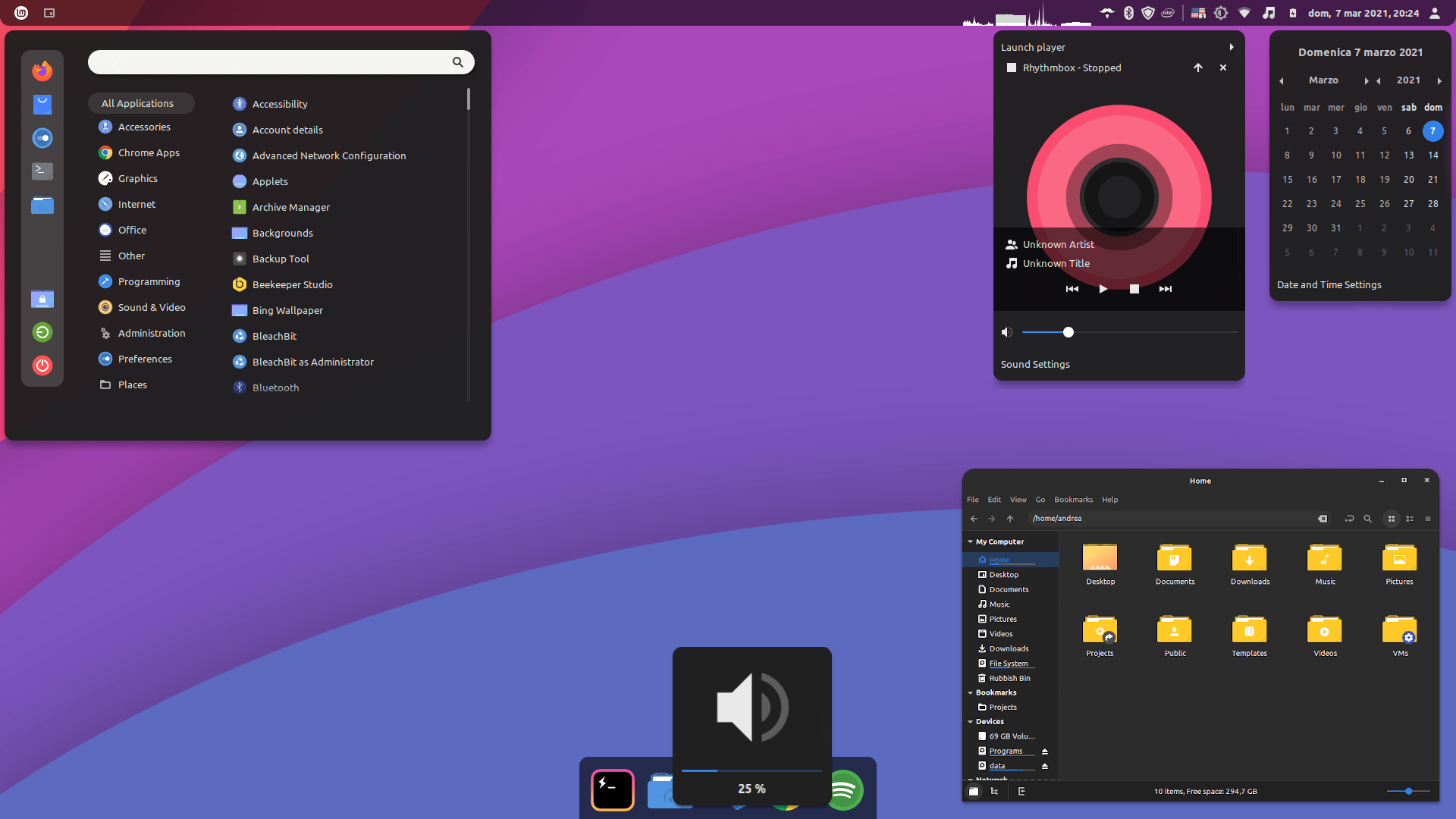The image size is (1456, 819).
Task: Select the Sound & Video category
Action: click(x=151, y=307)
